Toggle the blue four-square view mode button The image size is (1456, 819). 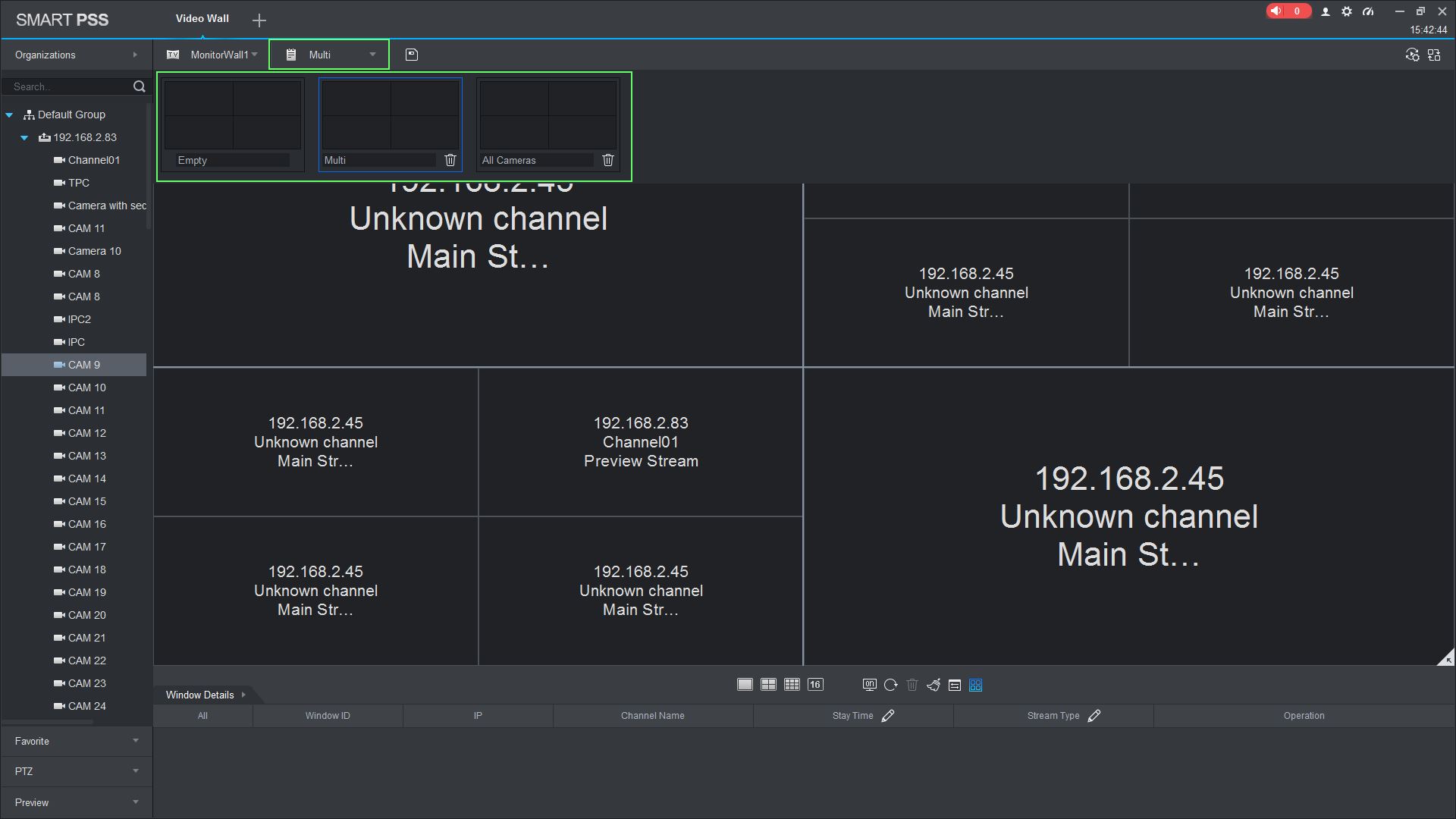[976, 685]
